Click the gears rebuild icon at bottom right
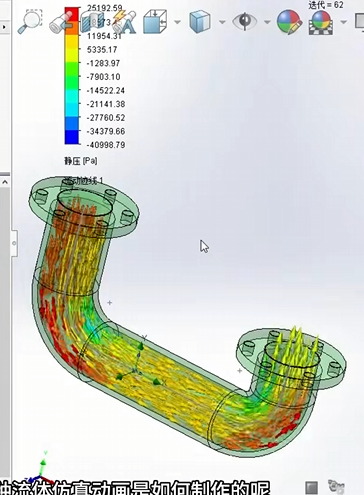This screenshot has width=364, height=495. [336, 487]
